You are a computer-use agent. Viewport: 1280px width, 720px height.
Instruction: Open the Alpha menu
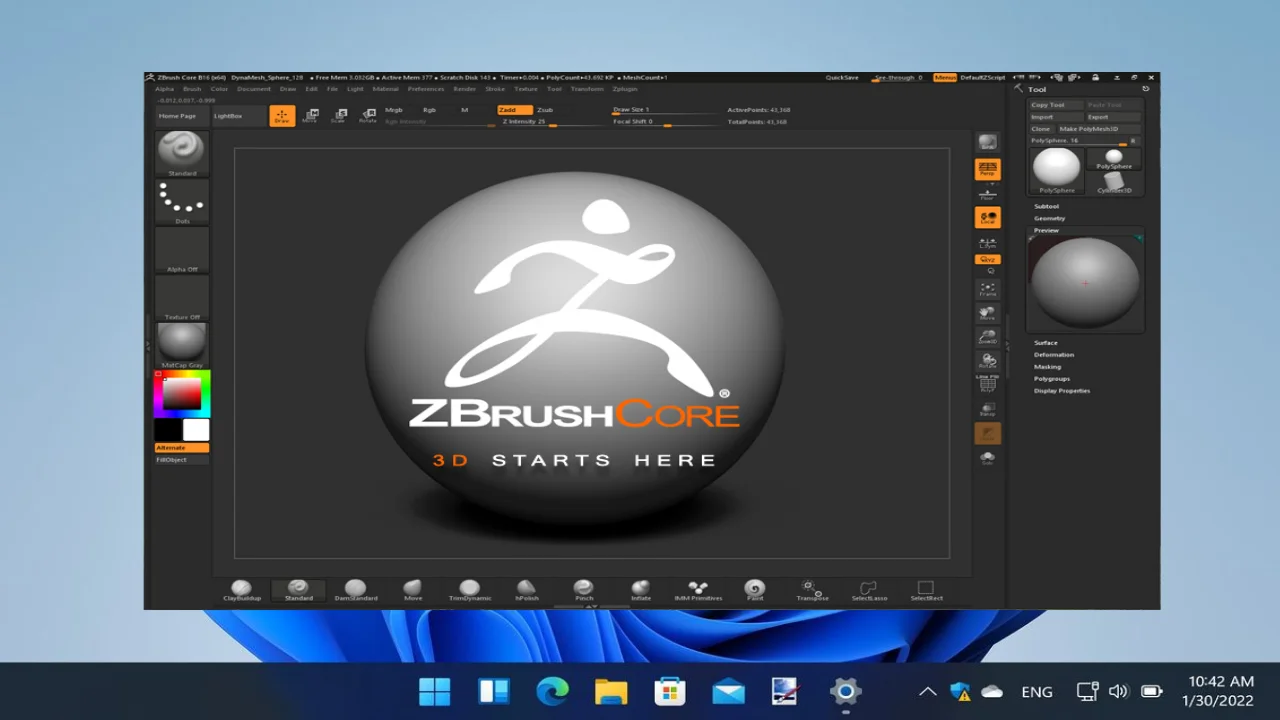coord(164,89)
